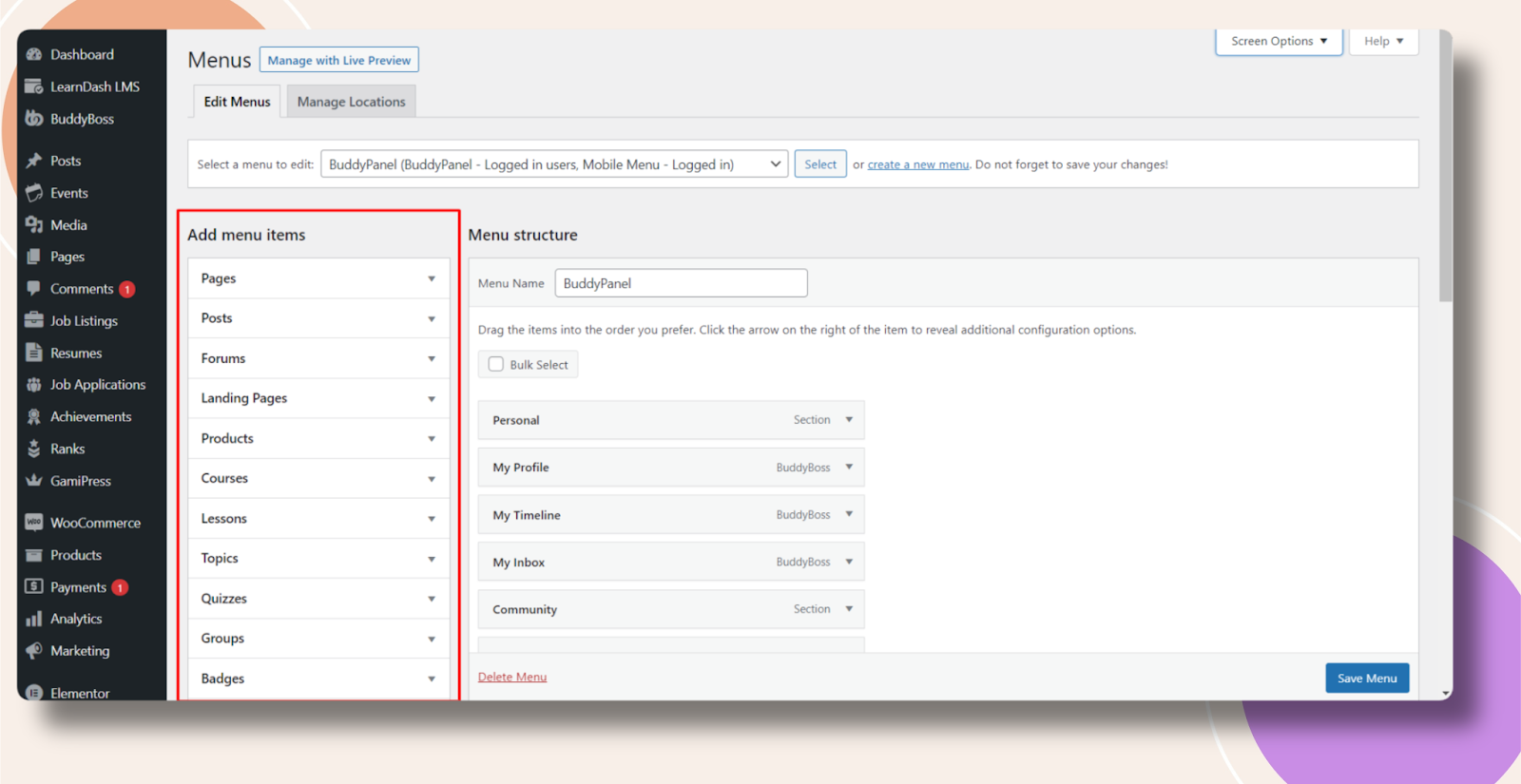The width and height of the screenshot is (1521, 784).
Task: Click the Achievements award icon
Action: click(x=34, y=416)
